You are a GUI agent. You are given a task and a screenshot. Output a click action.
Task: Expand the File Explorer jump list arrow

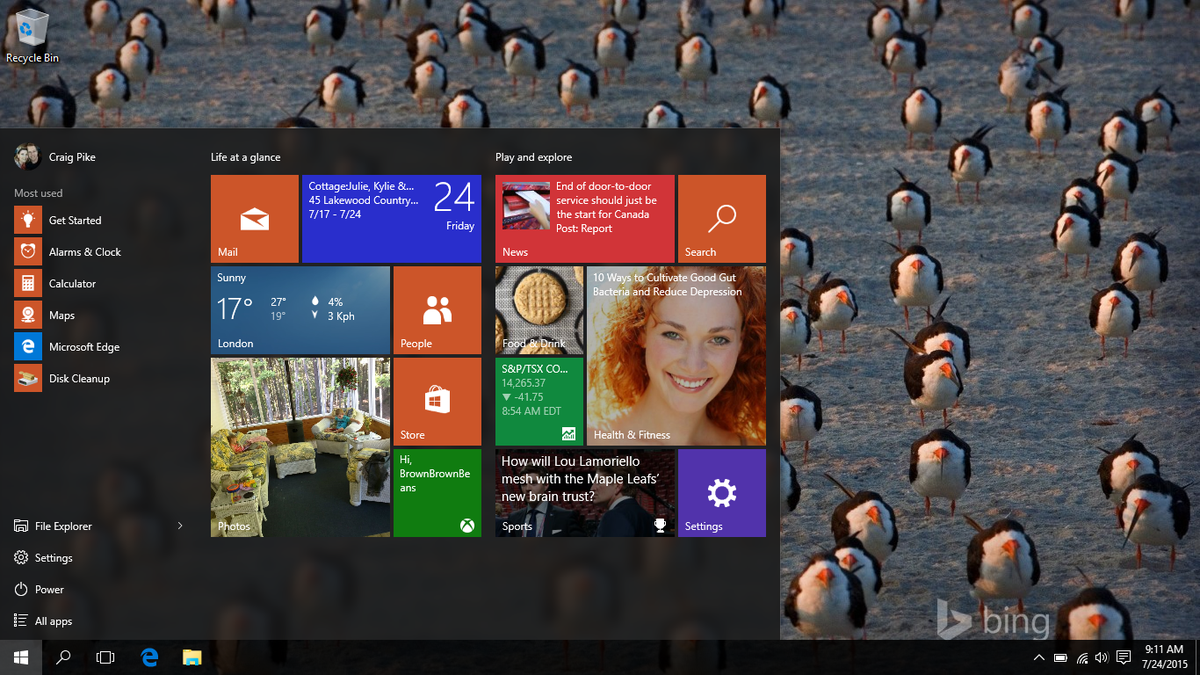pyautogui.click(x=180, y=526)
